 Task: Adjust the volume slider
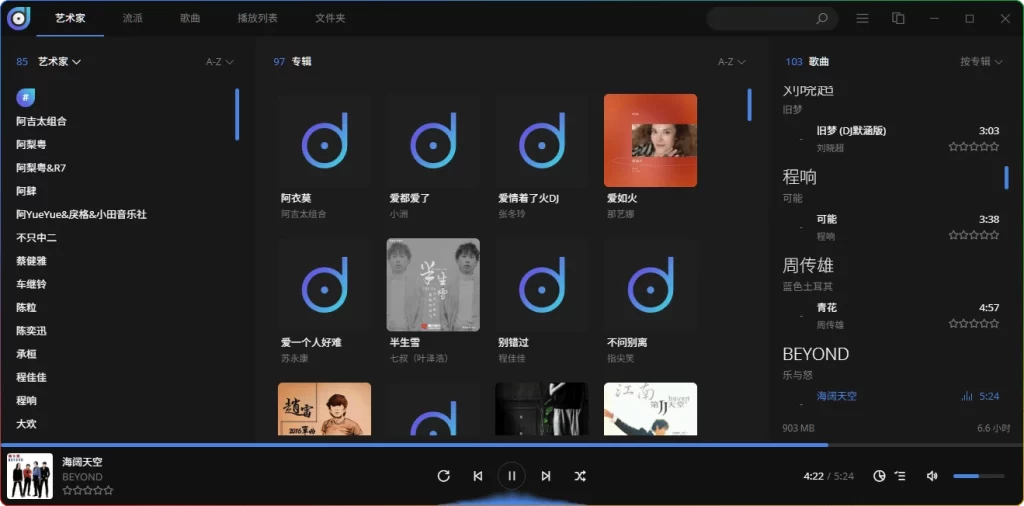(978, 476)
